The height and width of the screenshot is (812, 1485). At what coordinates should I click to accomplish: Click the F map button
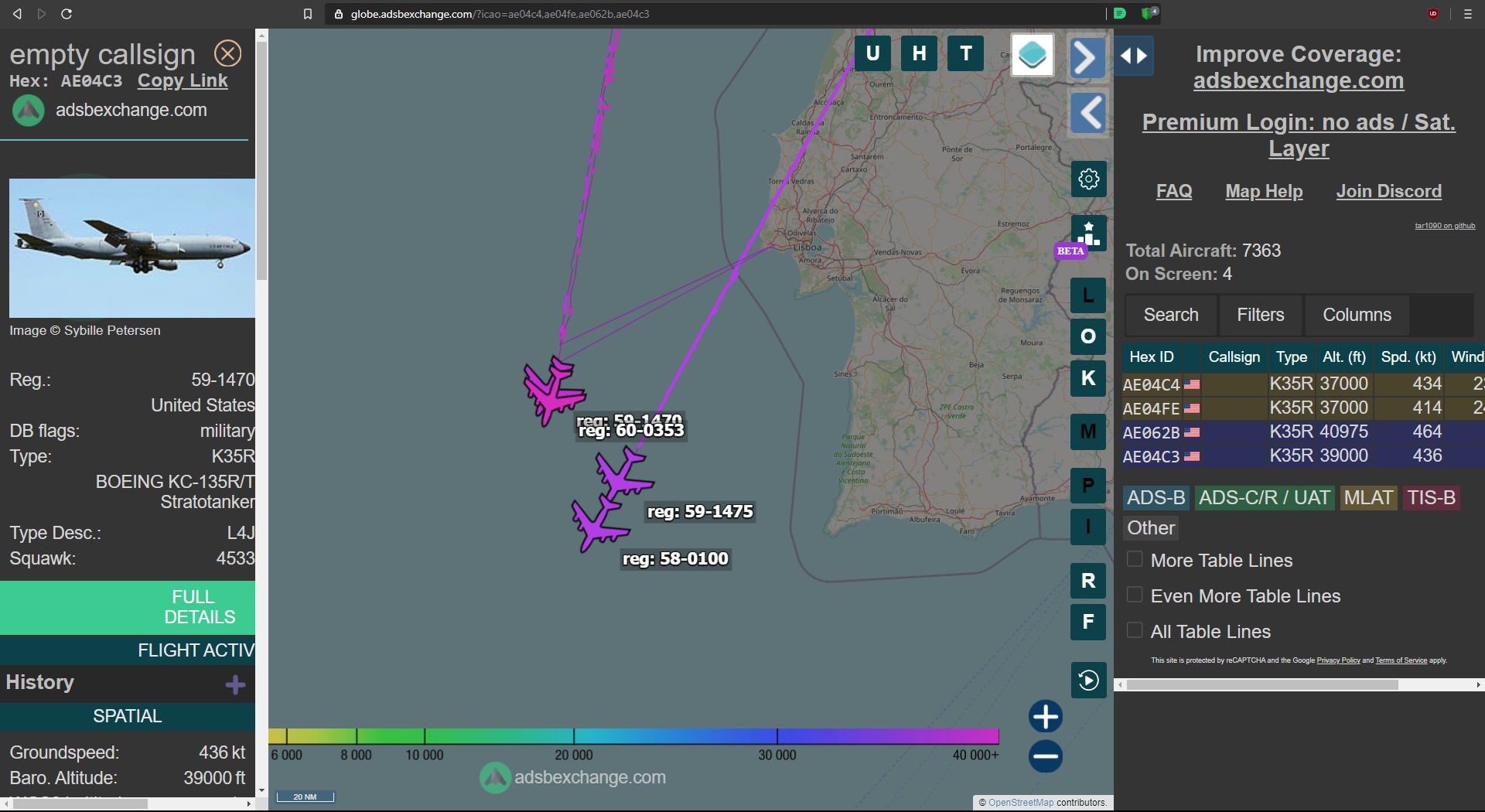(x=1088, y=622)
